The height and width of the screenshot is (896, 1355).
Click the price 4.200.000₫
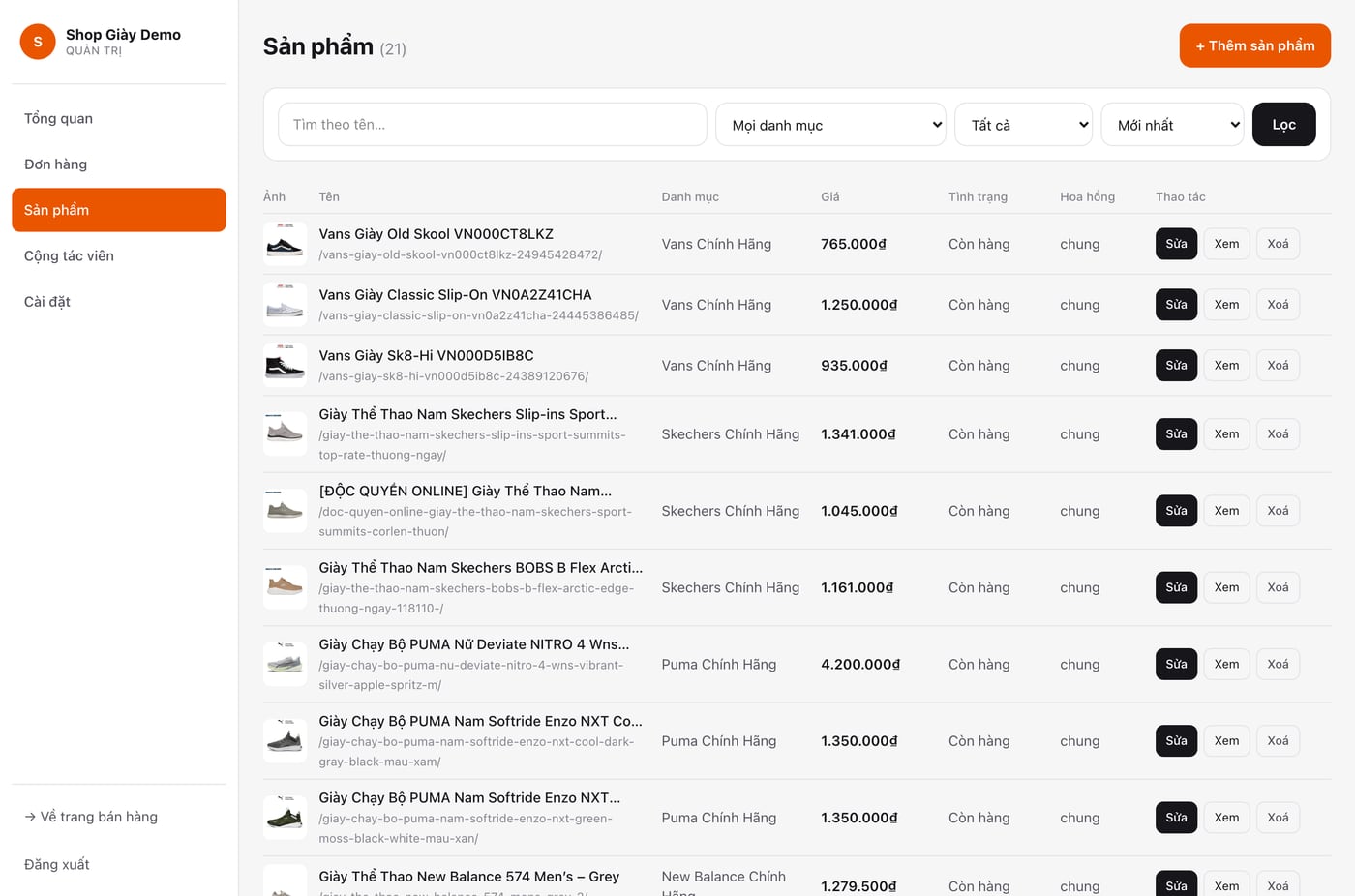pyautogui.click(x=860, y=664)
